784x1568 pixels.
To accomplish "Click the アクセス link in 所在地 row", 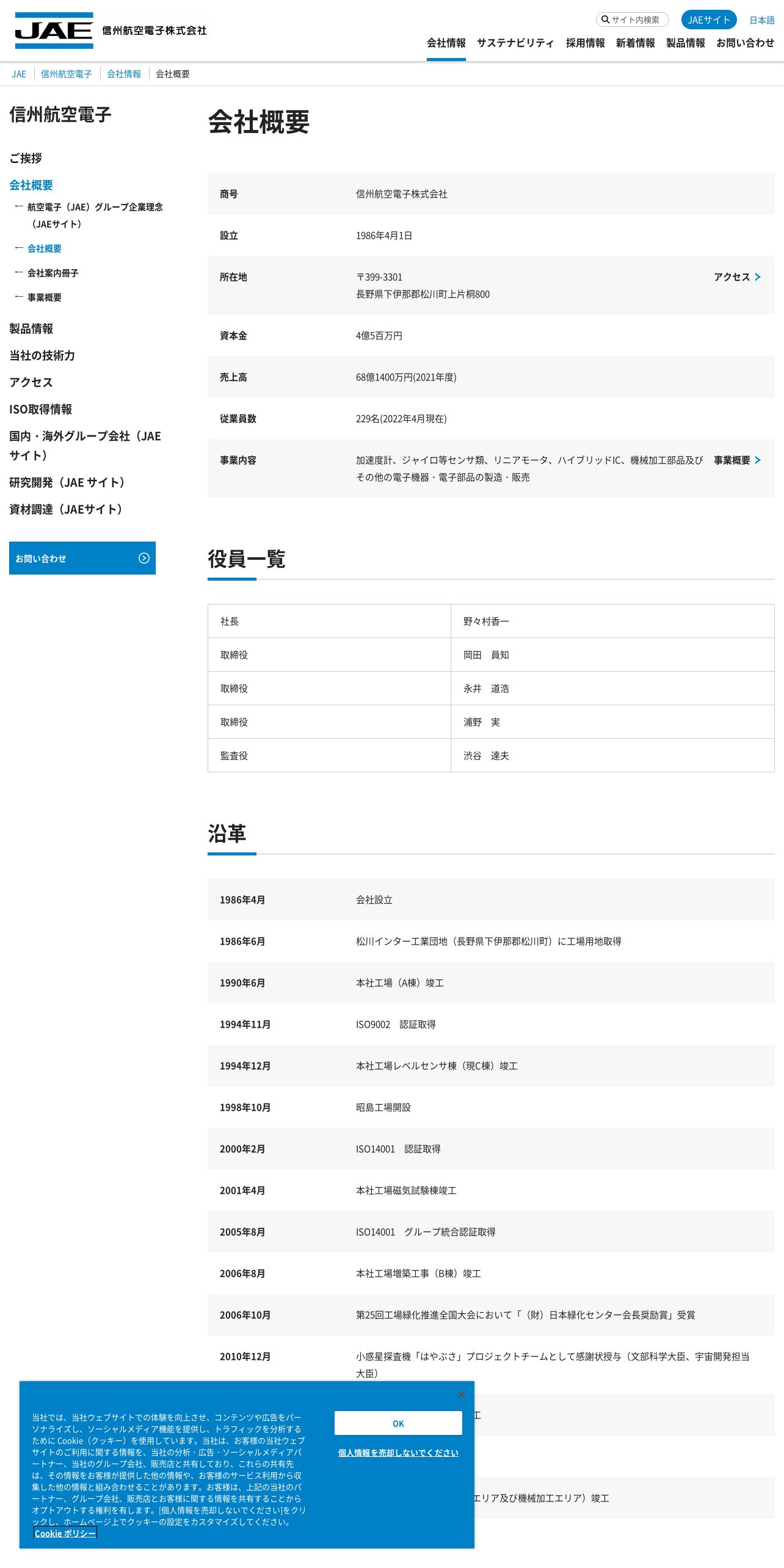I will (732, 277).
